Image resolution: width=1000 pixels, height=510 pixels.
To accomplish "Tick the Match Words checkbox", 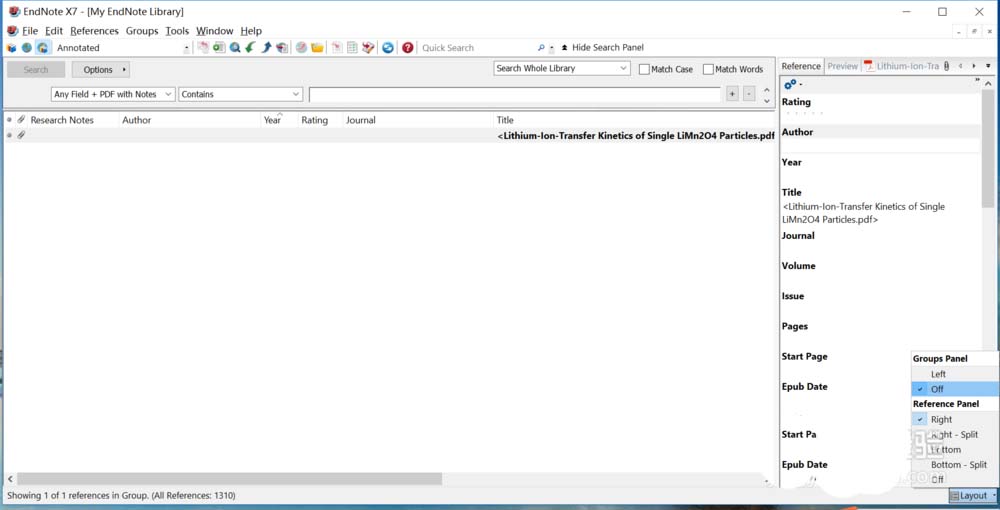I will pos(708,69).
